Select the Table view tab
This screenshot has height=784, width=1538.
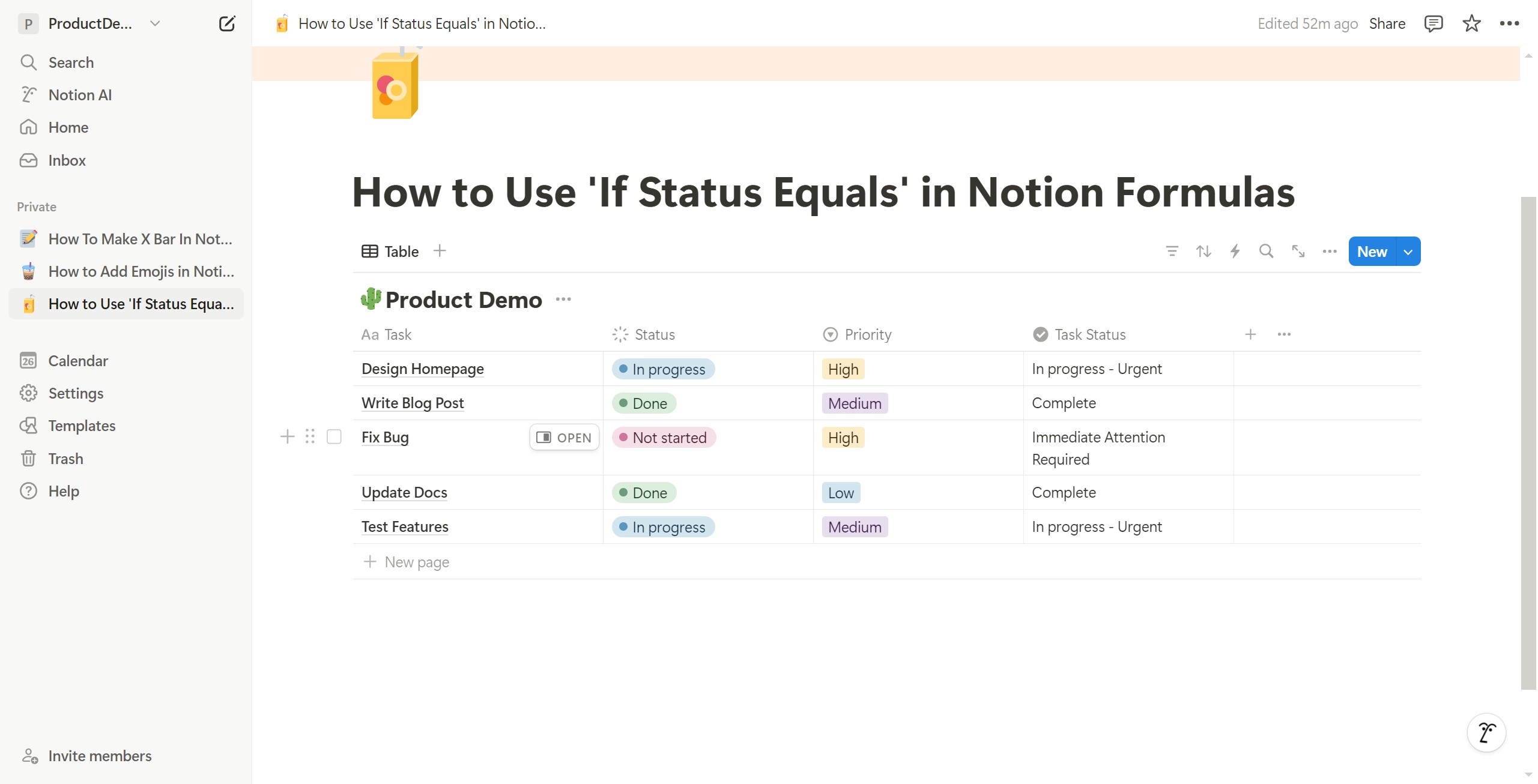coord(390,252)
